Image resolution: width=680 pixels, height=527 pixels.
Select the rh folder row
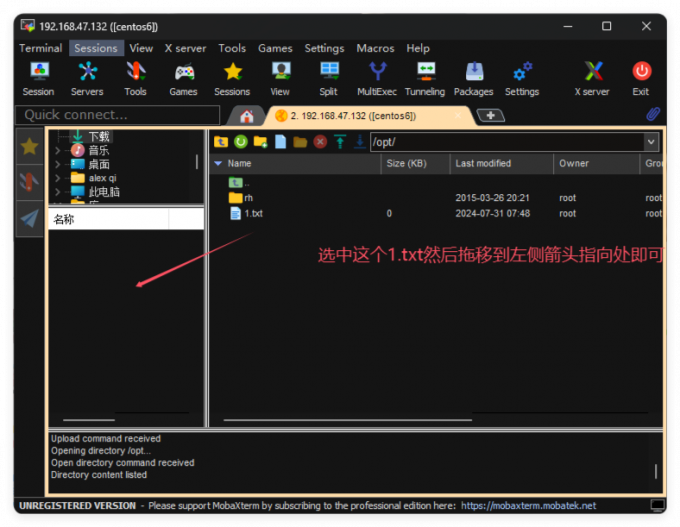coord(436,198)
